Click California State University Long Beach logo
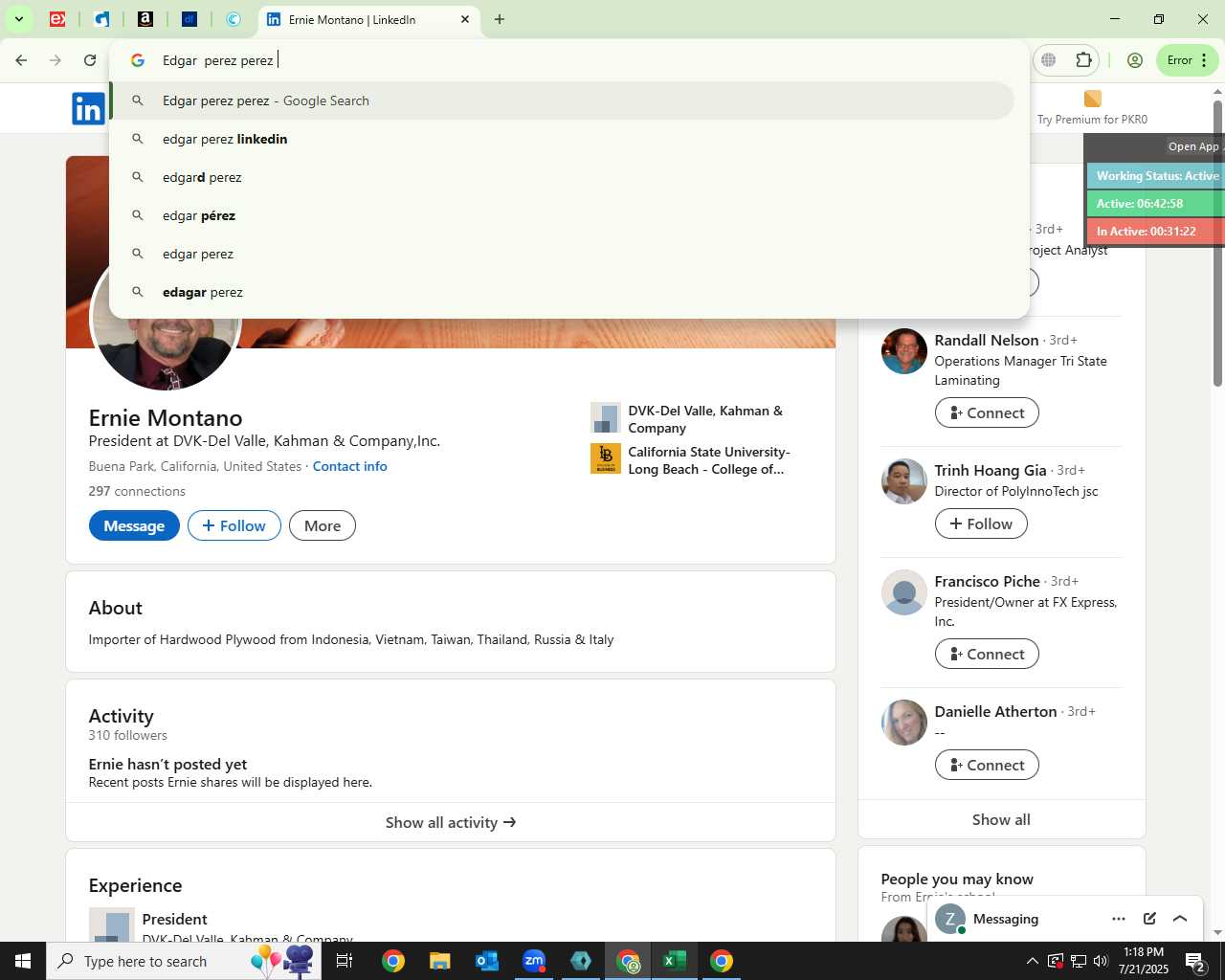The width and height of the screenshot is (1225, 980). 606,458
